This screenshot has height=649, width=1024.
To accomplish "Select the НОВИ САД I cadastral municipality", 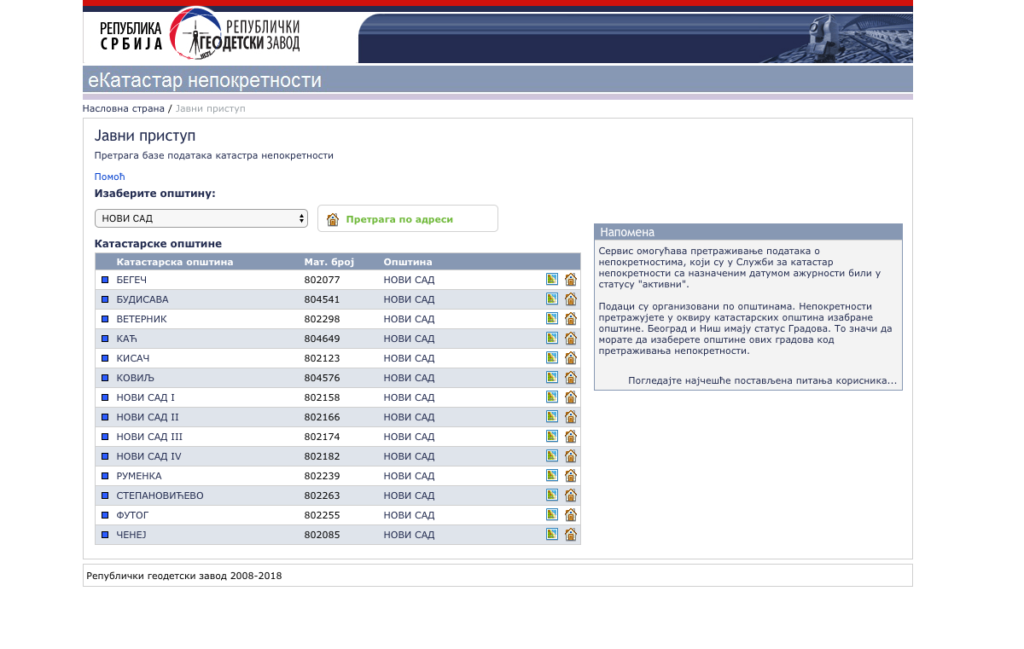I will (146, 397).
